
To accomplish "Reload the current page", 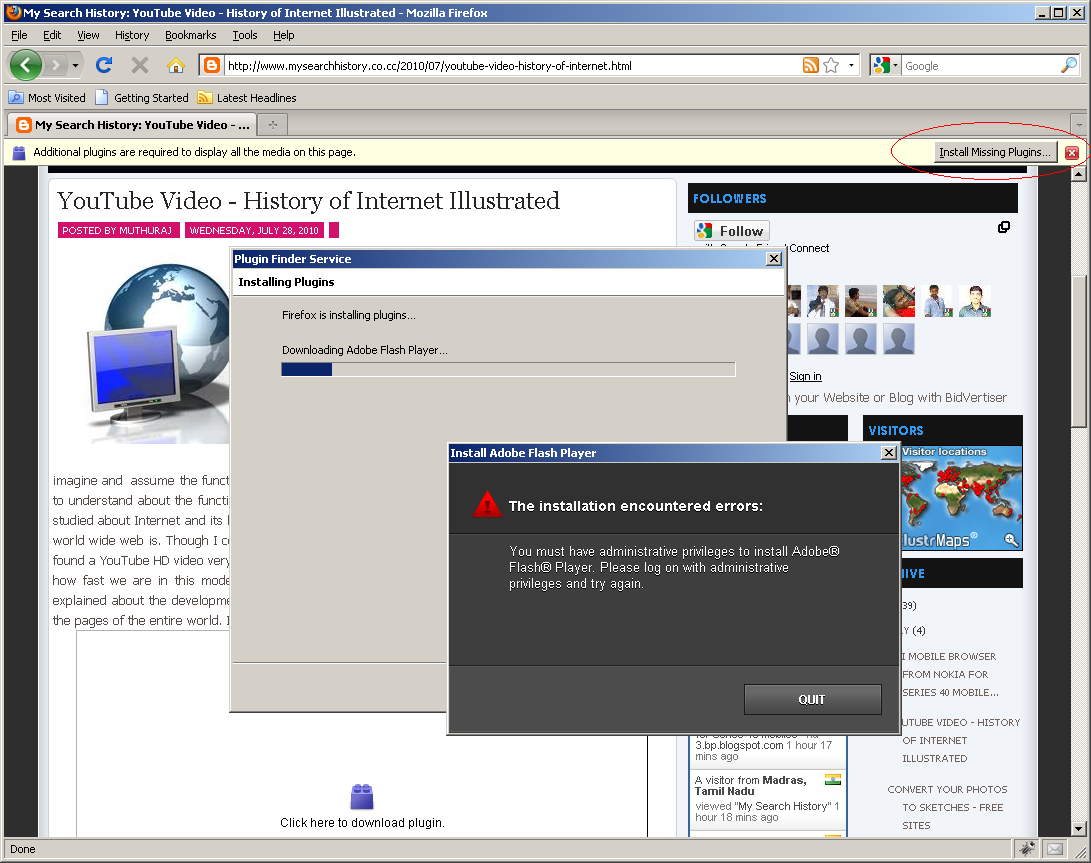I will coord(104,65).
